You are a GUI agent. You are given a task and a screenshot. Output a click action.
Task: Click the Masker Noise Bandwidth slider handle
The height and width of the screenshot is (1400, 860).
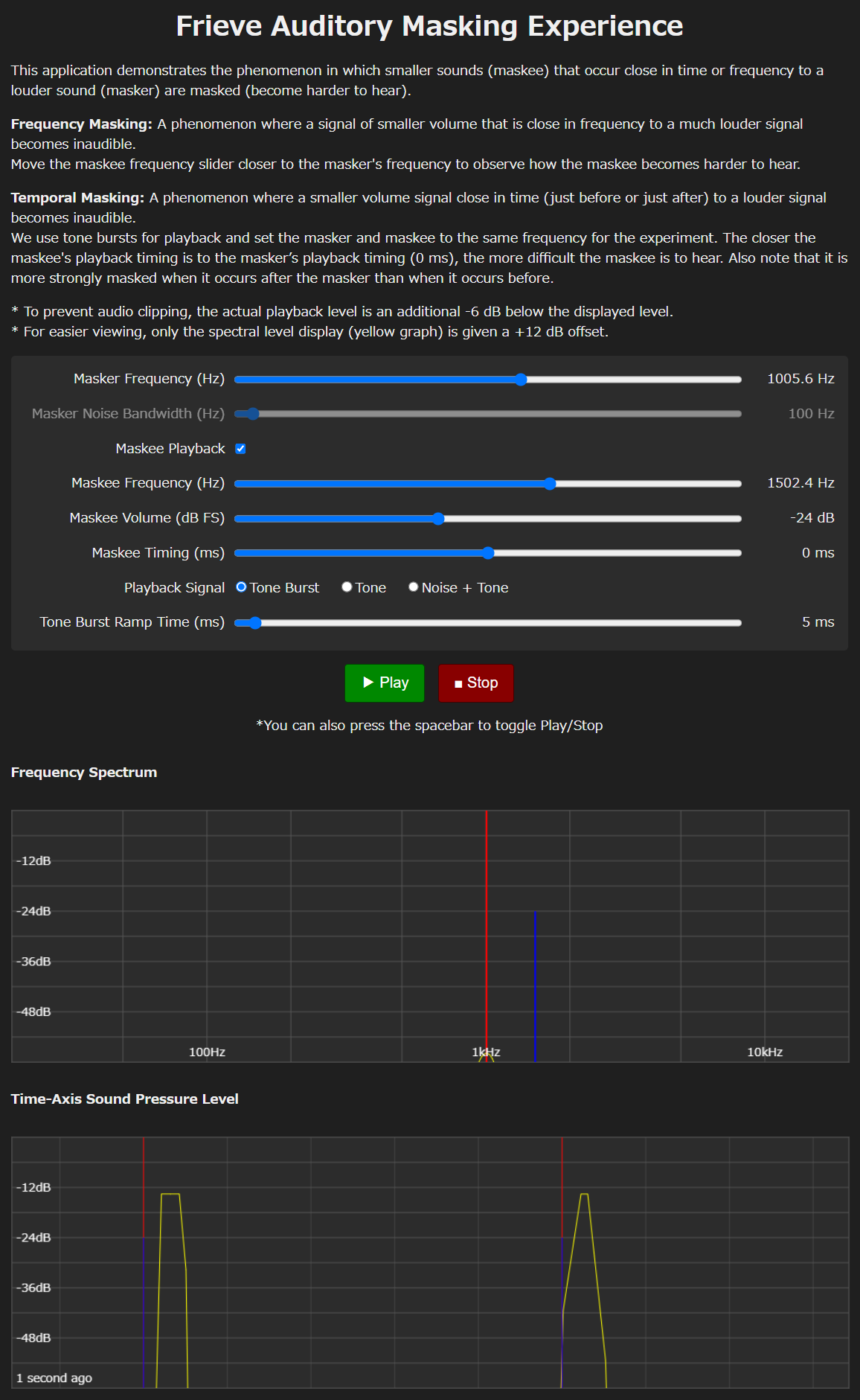click(x=253, y=414)
